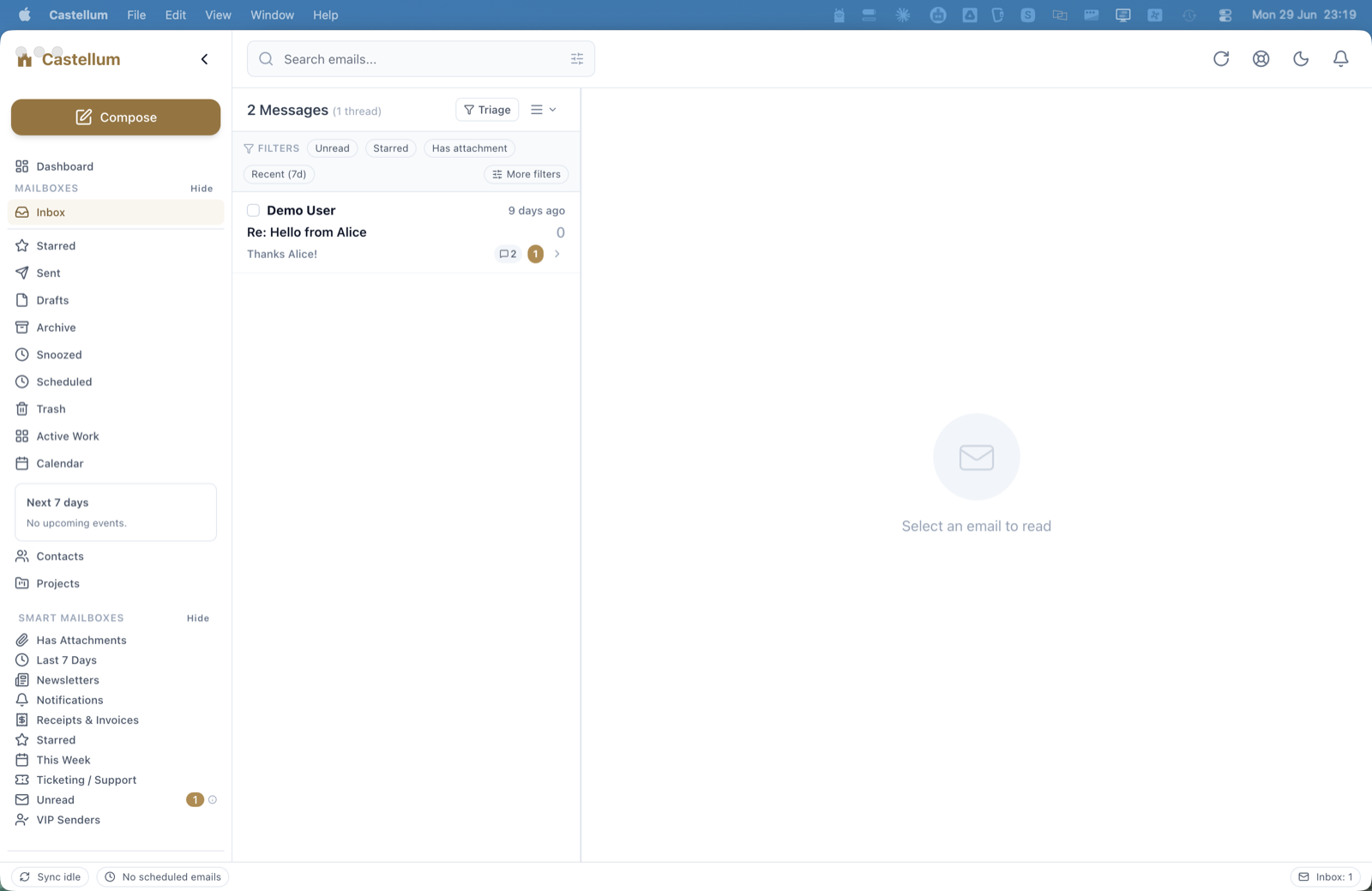
Task: Click the Refresh icon in top toolbar
Action: click(1221, 58)
